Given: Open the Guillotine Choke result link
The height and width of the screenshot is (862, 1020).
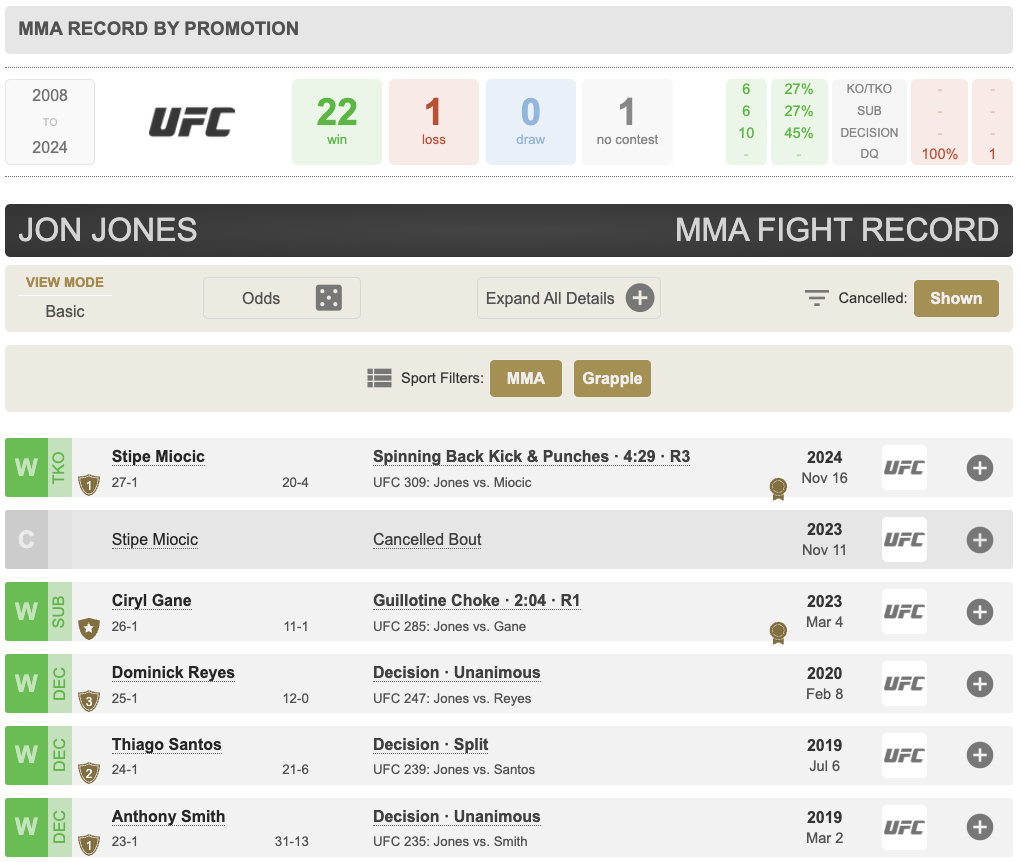Looking at the screenshot, I should [x=476, y=601].
